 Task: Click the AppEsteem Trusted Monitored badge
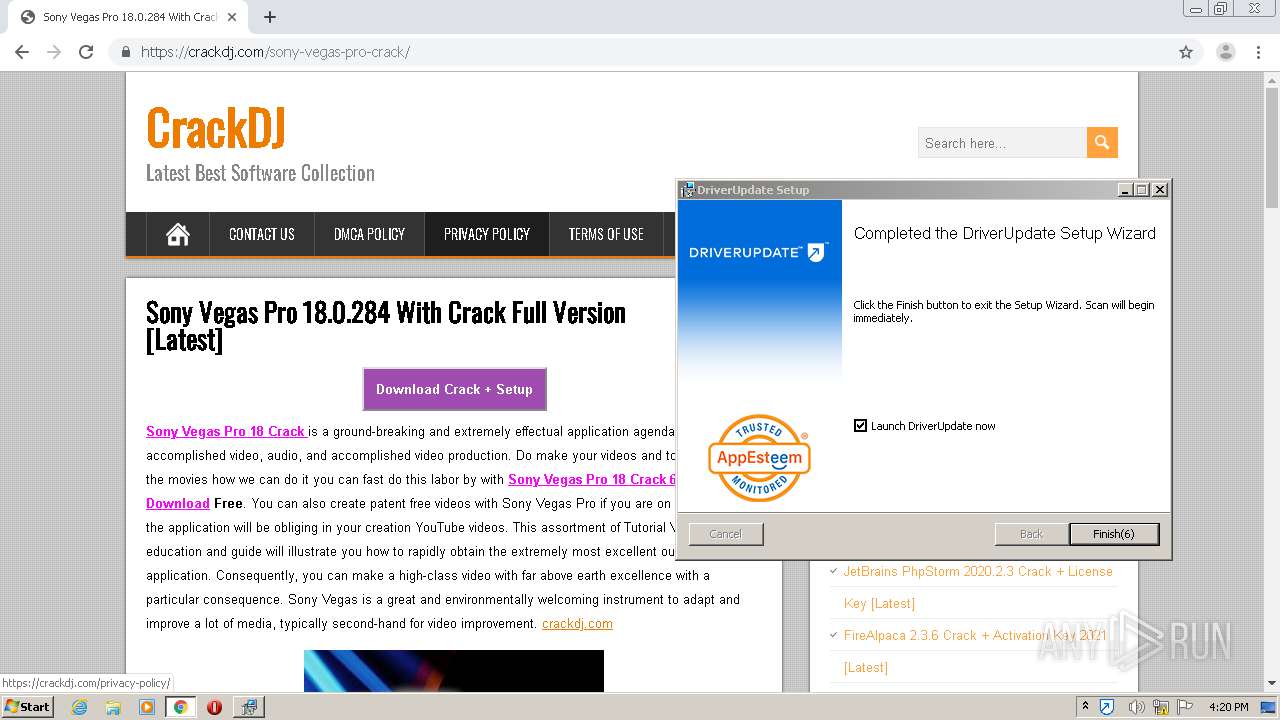pos(759,458)
